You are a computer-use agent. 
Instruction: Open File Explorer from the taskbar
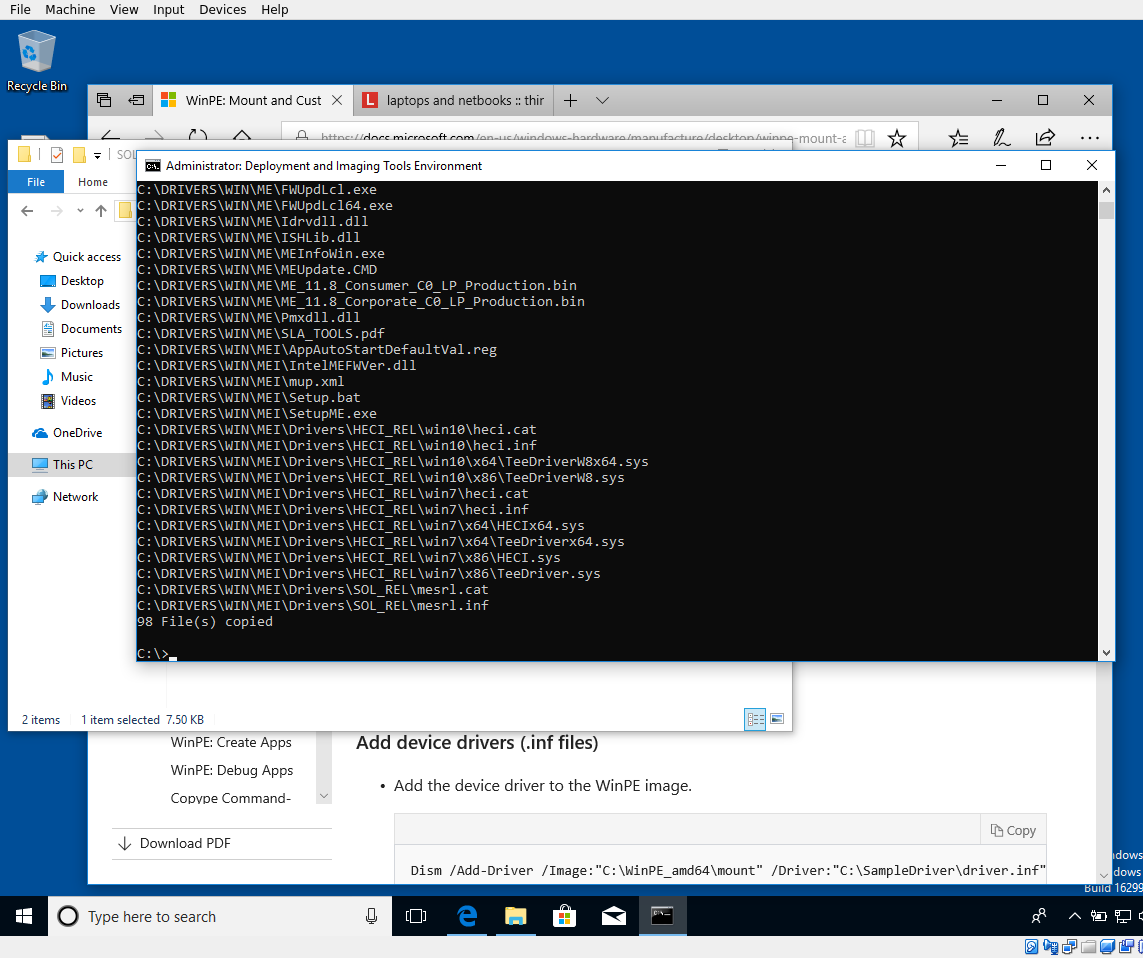click(516, 916)
